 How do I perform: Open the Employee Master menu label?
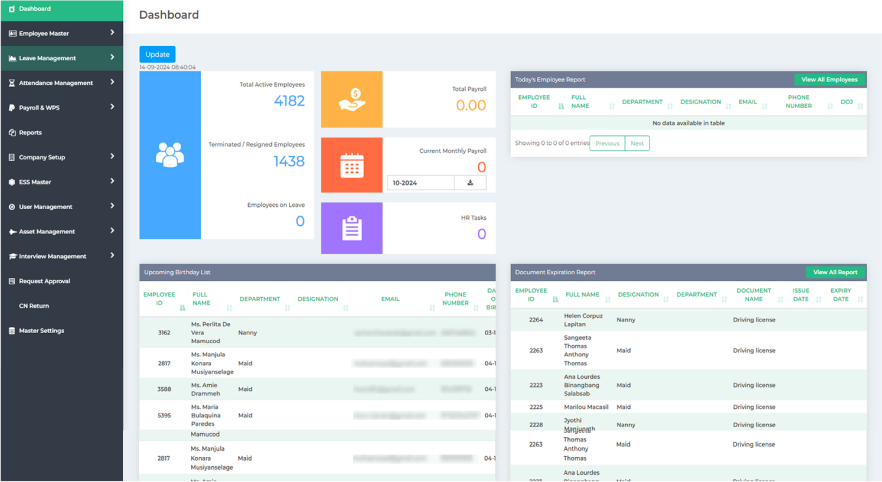click(44, 34)
